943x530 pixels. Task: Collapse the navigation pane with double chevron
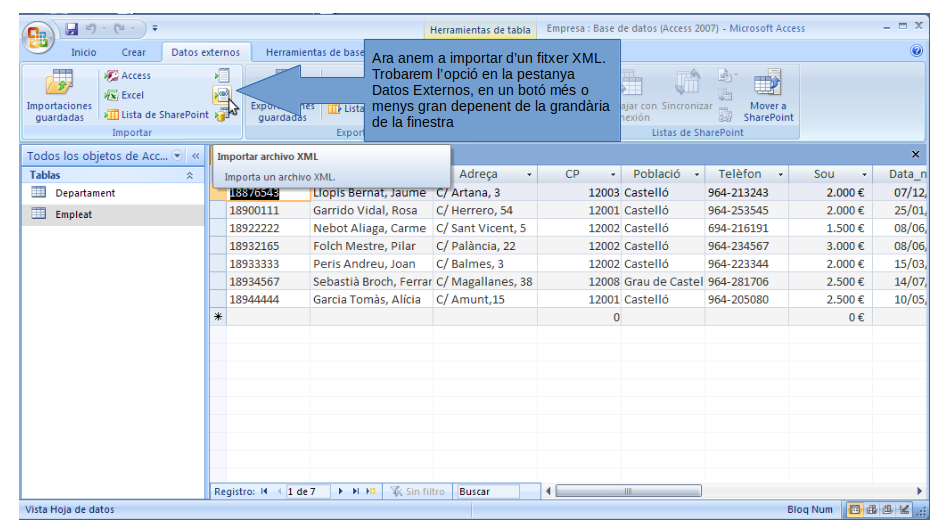tap(195, 156)
